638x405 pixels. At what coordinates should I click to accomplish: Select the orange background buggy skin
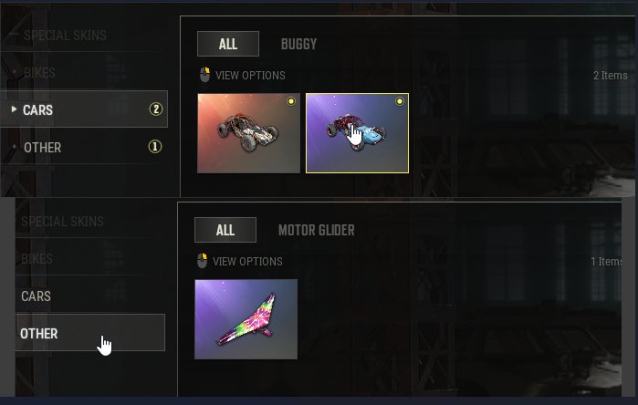(249, 133)
